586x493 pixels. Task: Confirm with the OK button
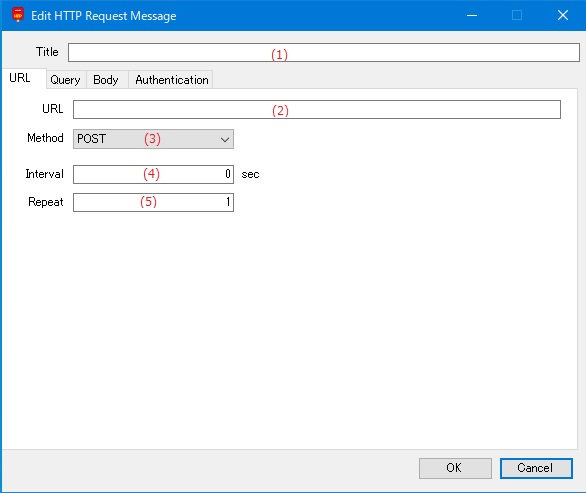455,468
